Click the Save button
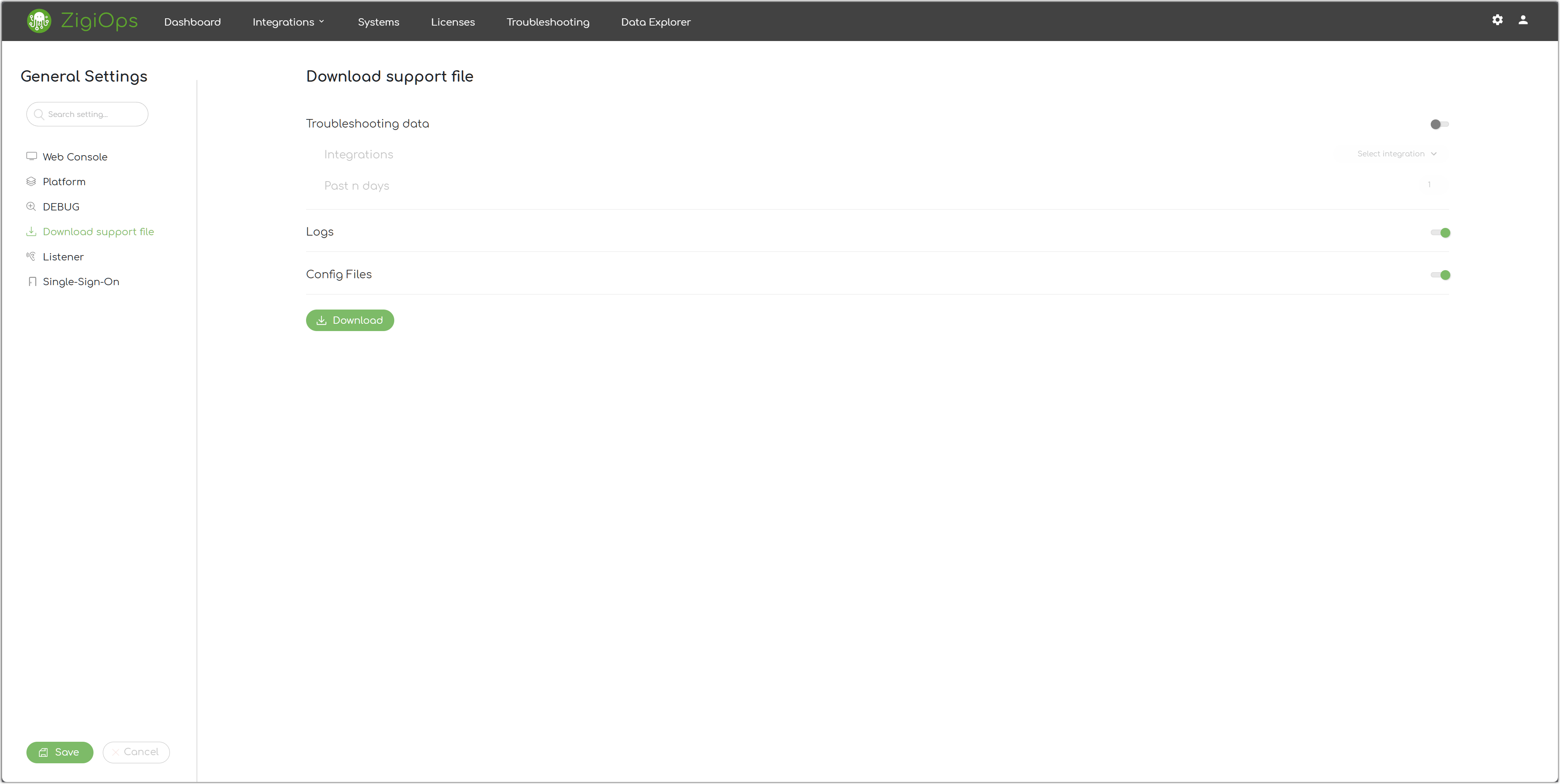The image size is (1560, 784). click(59, 752)
